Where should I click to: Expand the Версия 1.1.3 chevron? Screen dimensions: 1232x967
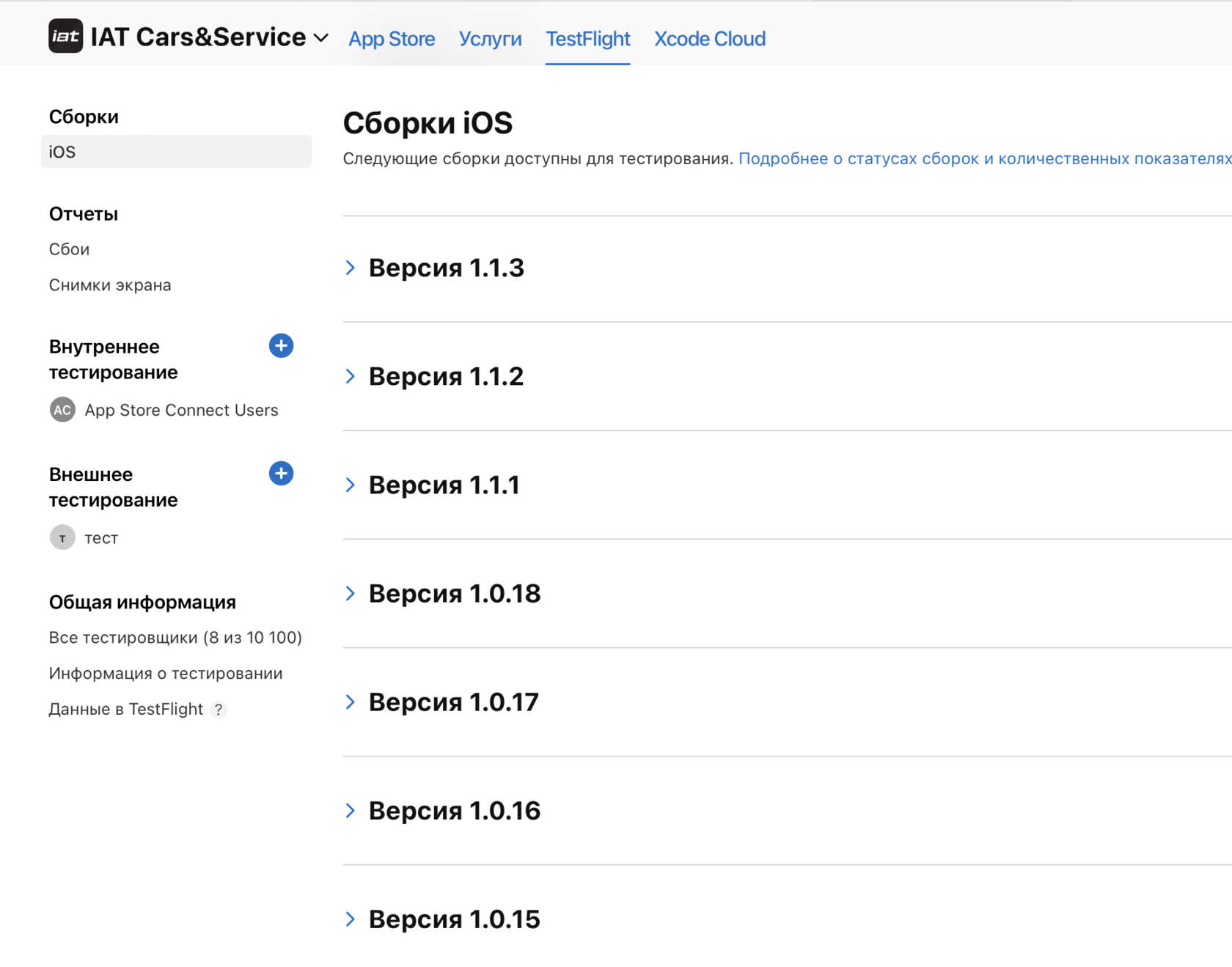[x=351, y=268]
